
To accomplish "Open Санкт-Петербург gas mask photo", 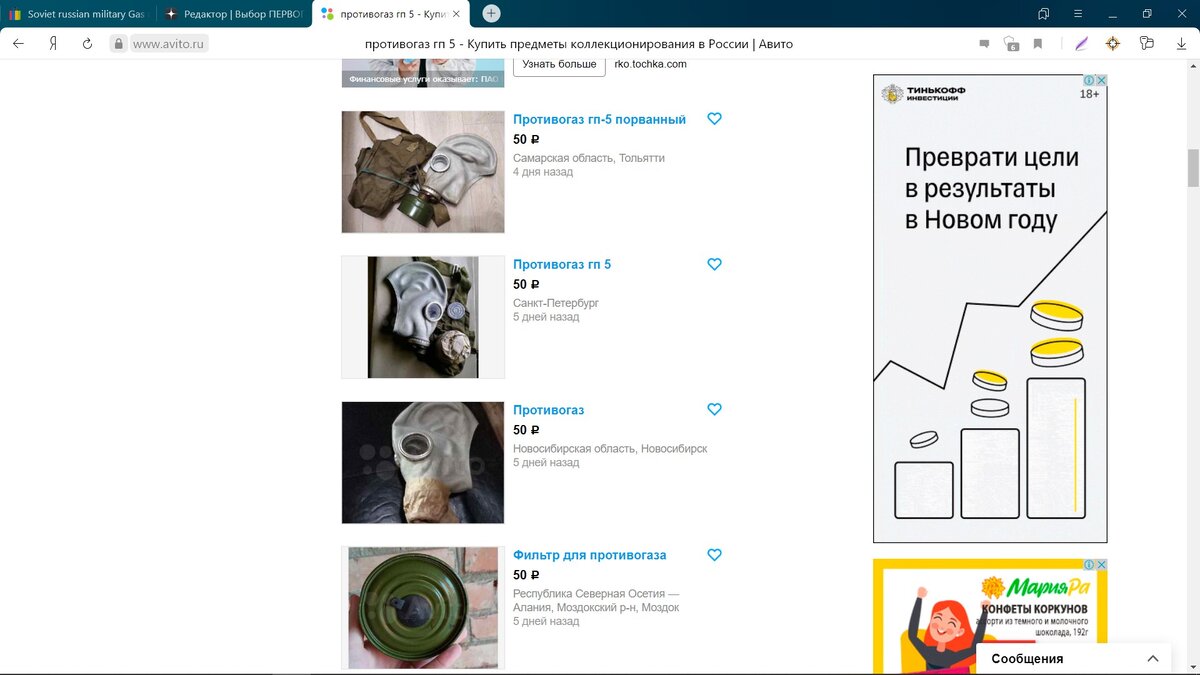I will coord(423,317).
